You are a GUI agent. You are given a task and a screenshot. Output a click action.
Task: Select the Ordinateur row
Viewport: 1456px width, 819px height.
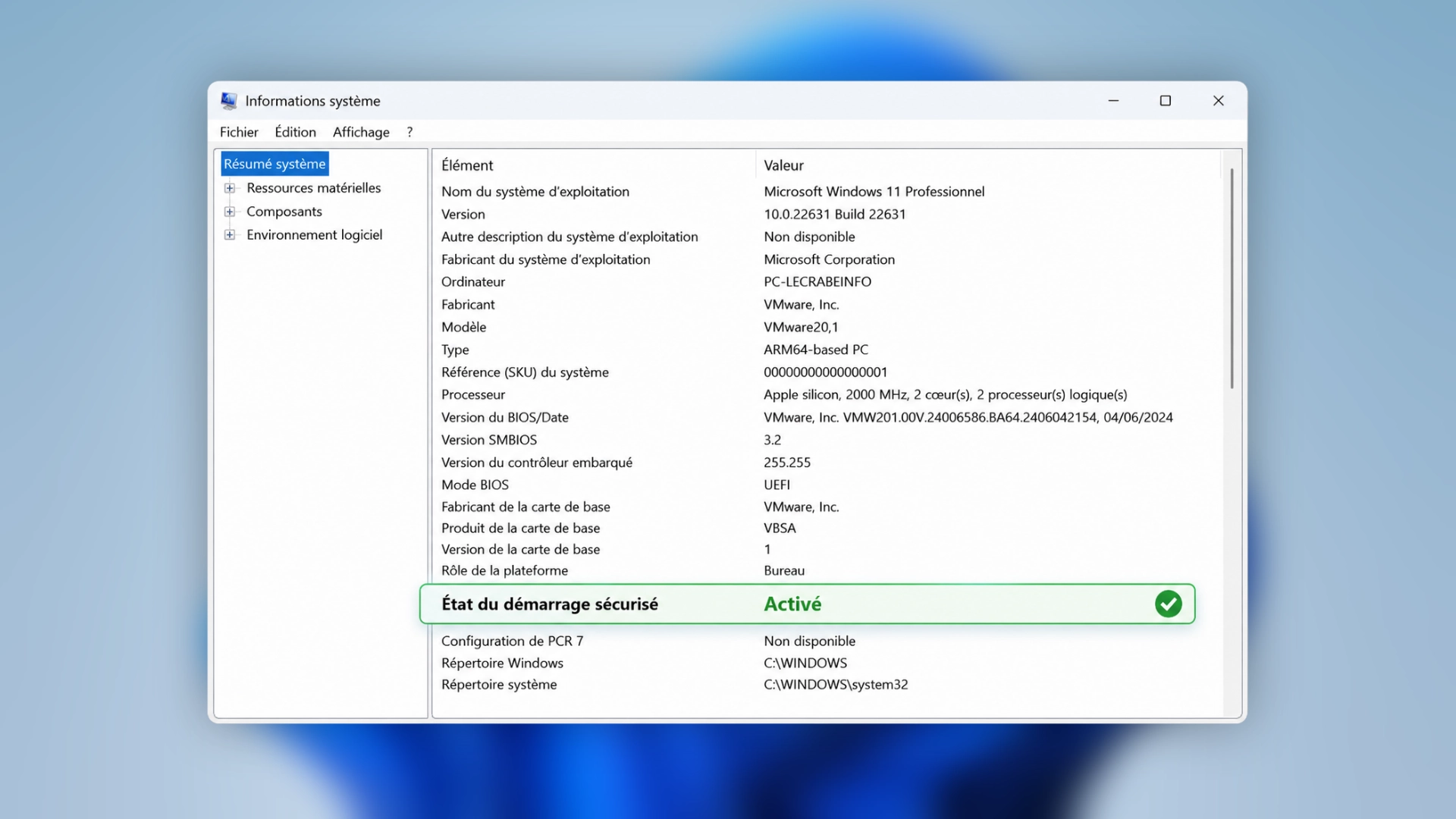click(473, 282)
